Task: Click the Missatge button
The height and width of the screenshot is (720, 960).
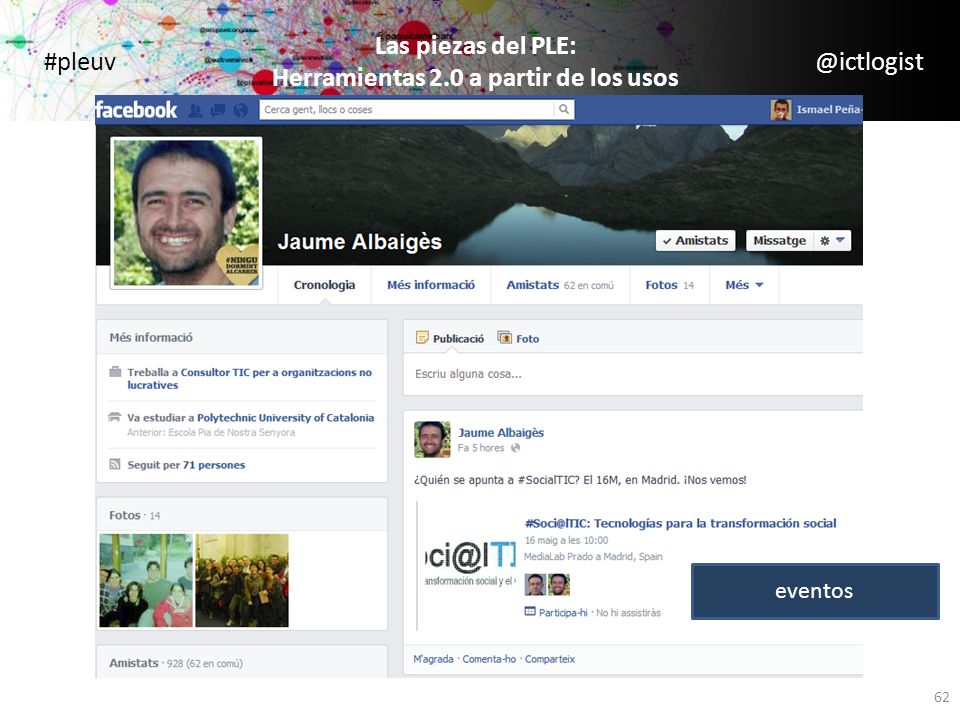Action: point(779,241)
